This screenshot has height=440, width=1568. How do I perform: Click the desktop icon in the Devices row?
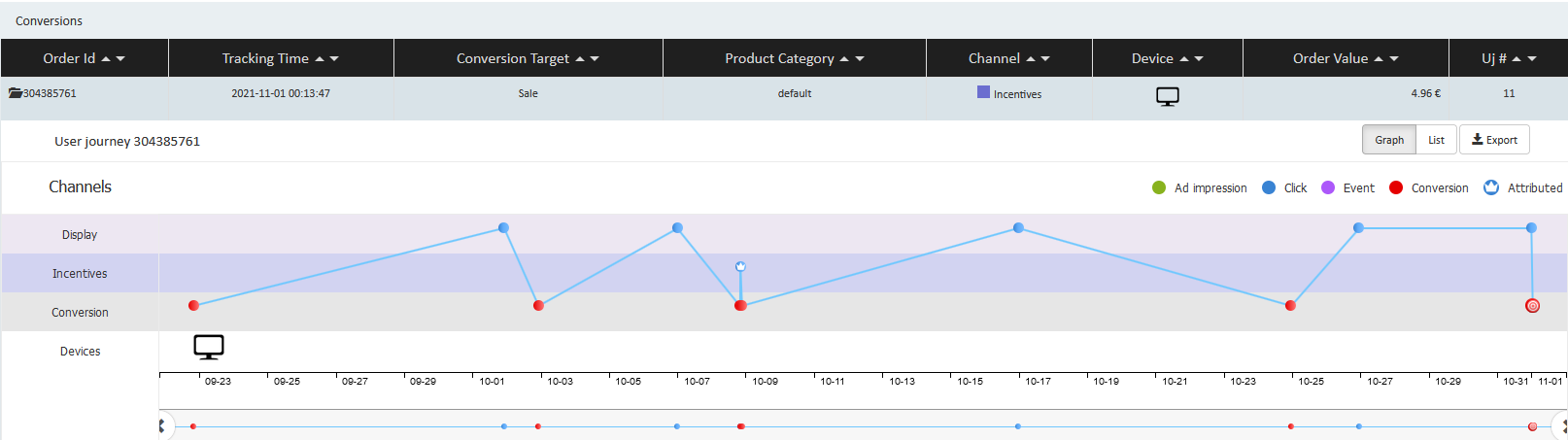click(x=209, y=347)
